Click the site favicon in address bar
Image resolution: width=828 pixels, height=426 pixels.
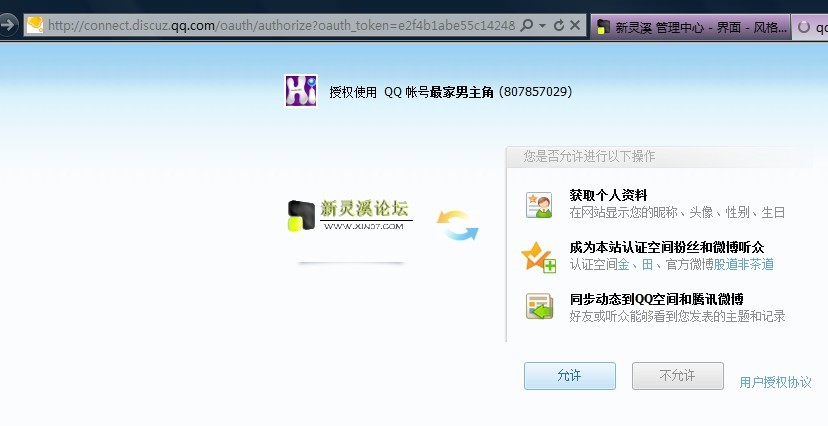pos(35,25)
